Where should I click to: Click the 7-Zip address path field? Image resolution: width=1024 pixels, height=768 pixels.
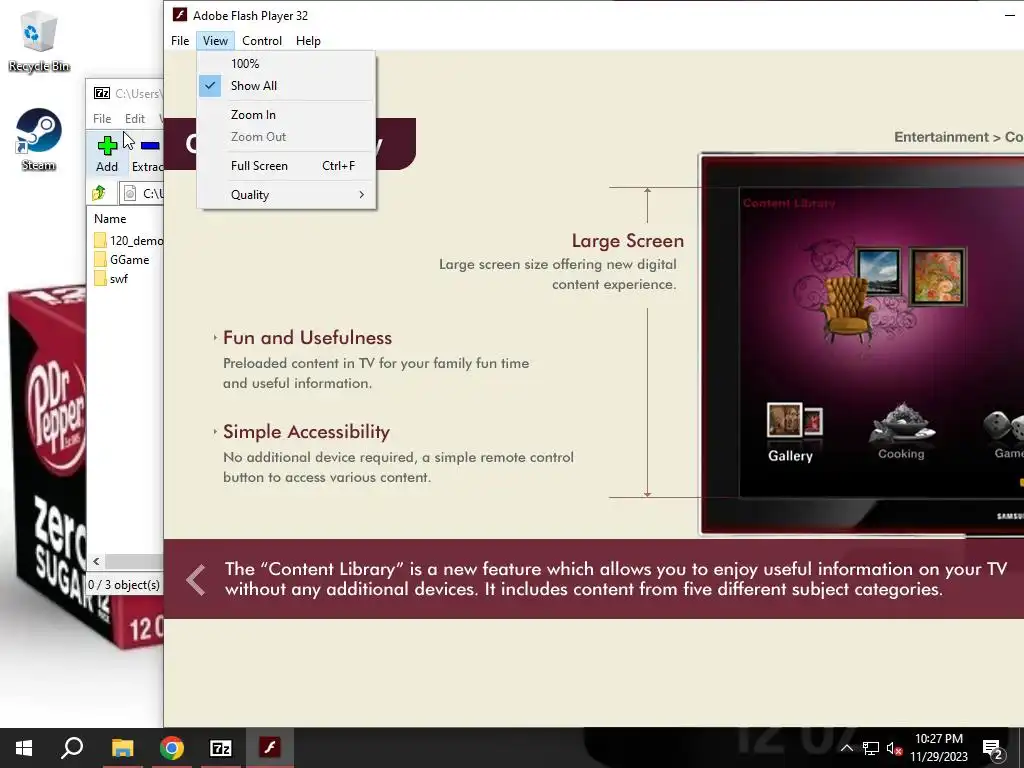[142, 193]
